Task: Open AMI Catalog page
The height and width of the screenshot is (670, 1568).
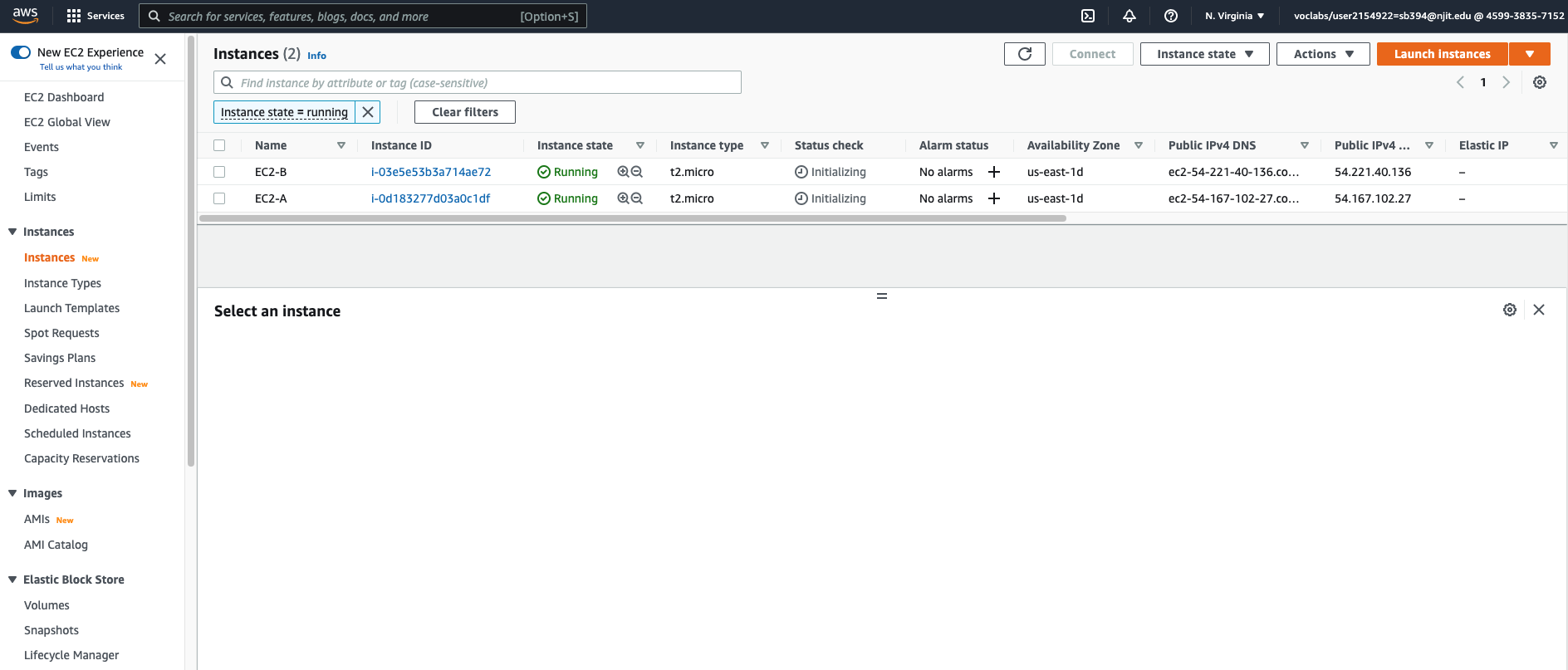Action: [x=56, y=545]
